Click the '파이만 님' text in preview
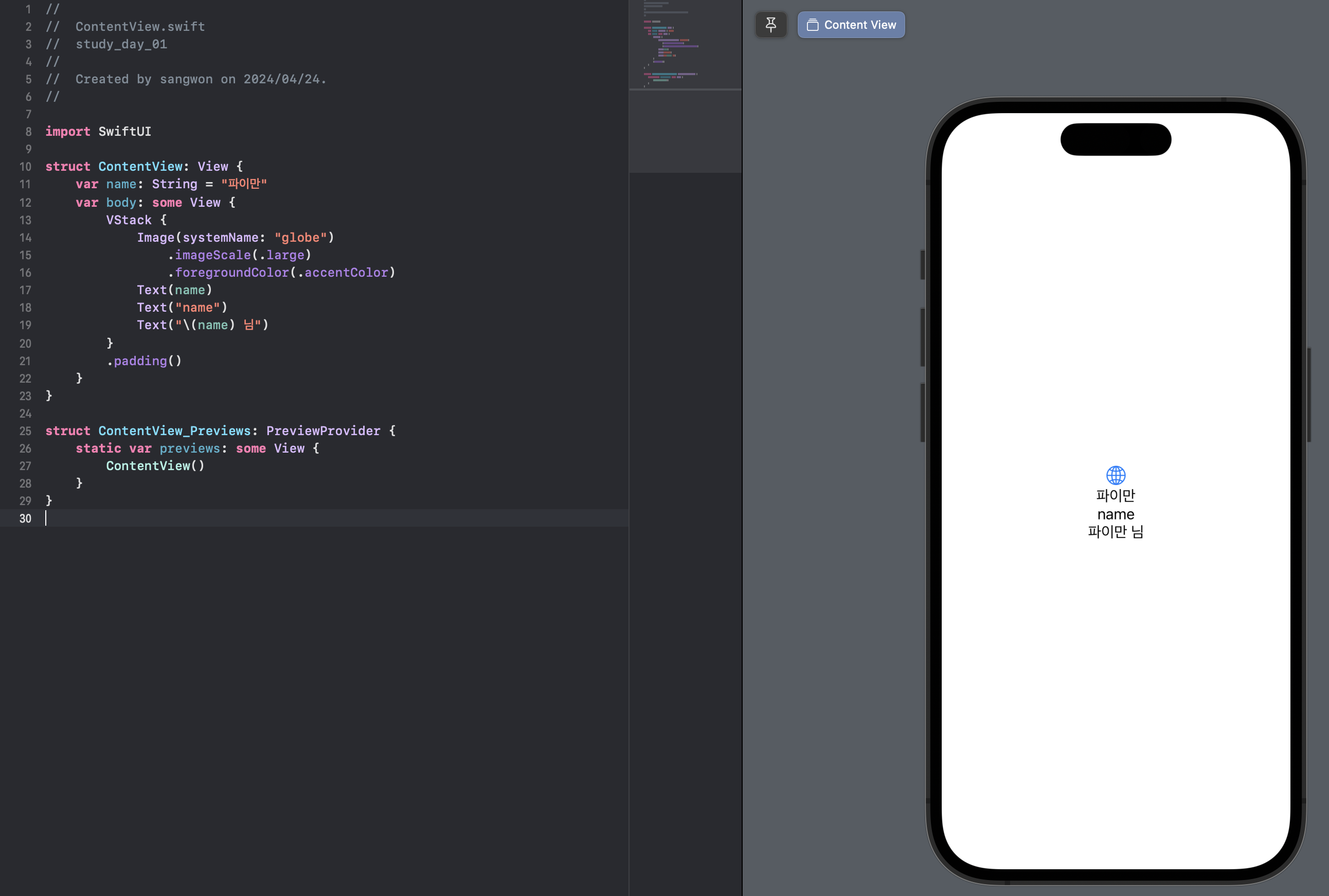This screenshot has height=896, width=1329. (x=1116, y=532)
